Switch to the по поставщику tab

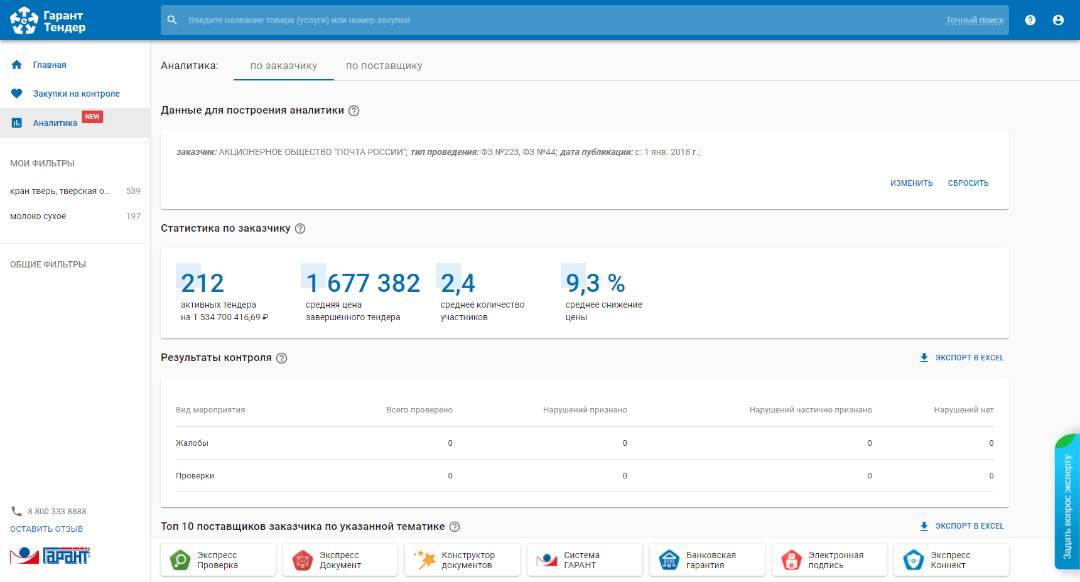[x=384, y=66]
